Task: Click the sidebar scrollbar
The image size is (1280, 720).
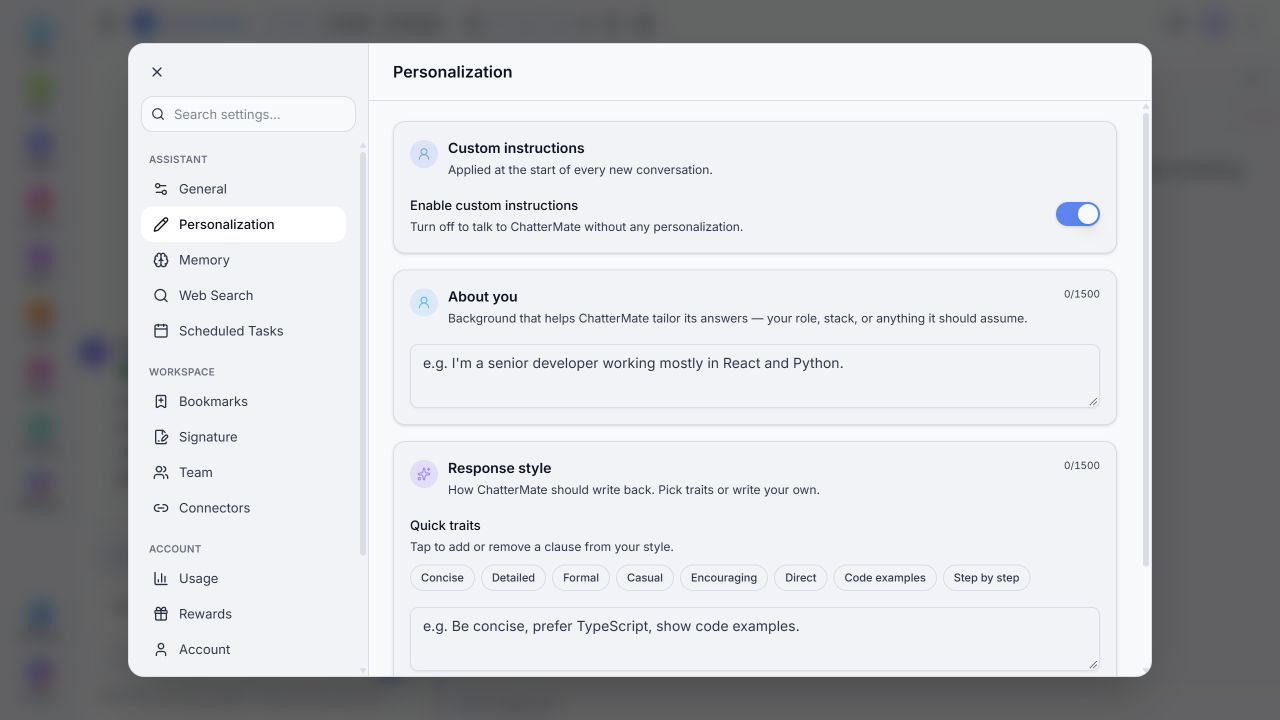Action: coord(363,354)
